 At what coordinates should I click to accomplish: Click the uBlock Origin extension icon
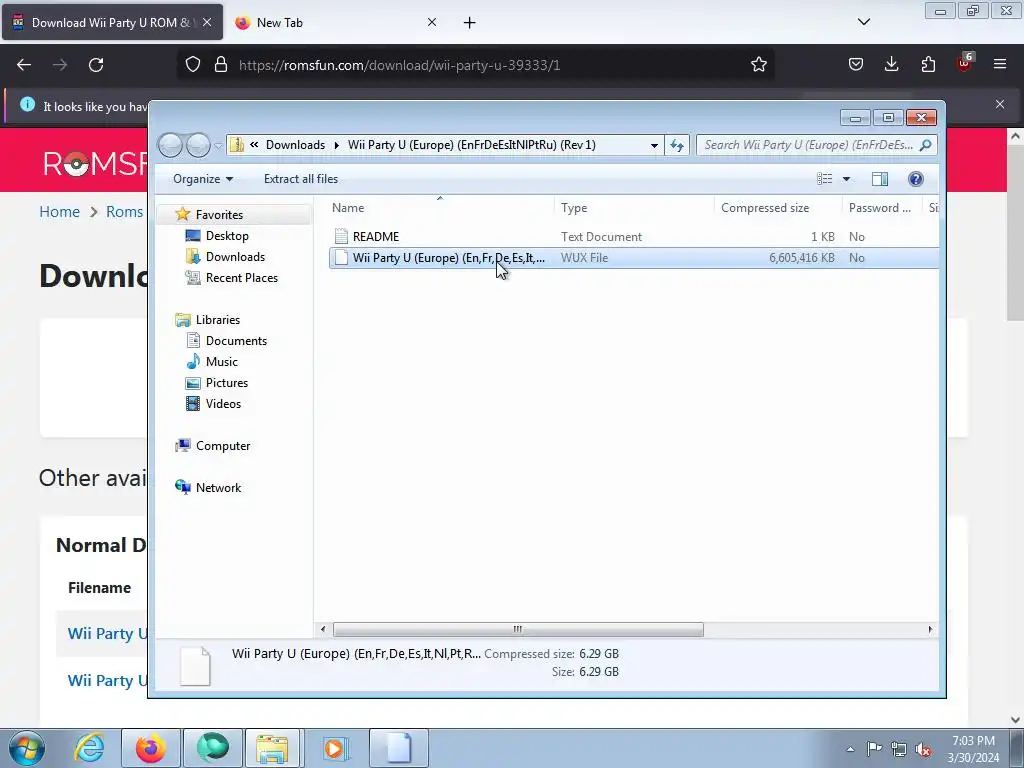tap(965, 63)
